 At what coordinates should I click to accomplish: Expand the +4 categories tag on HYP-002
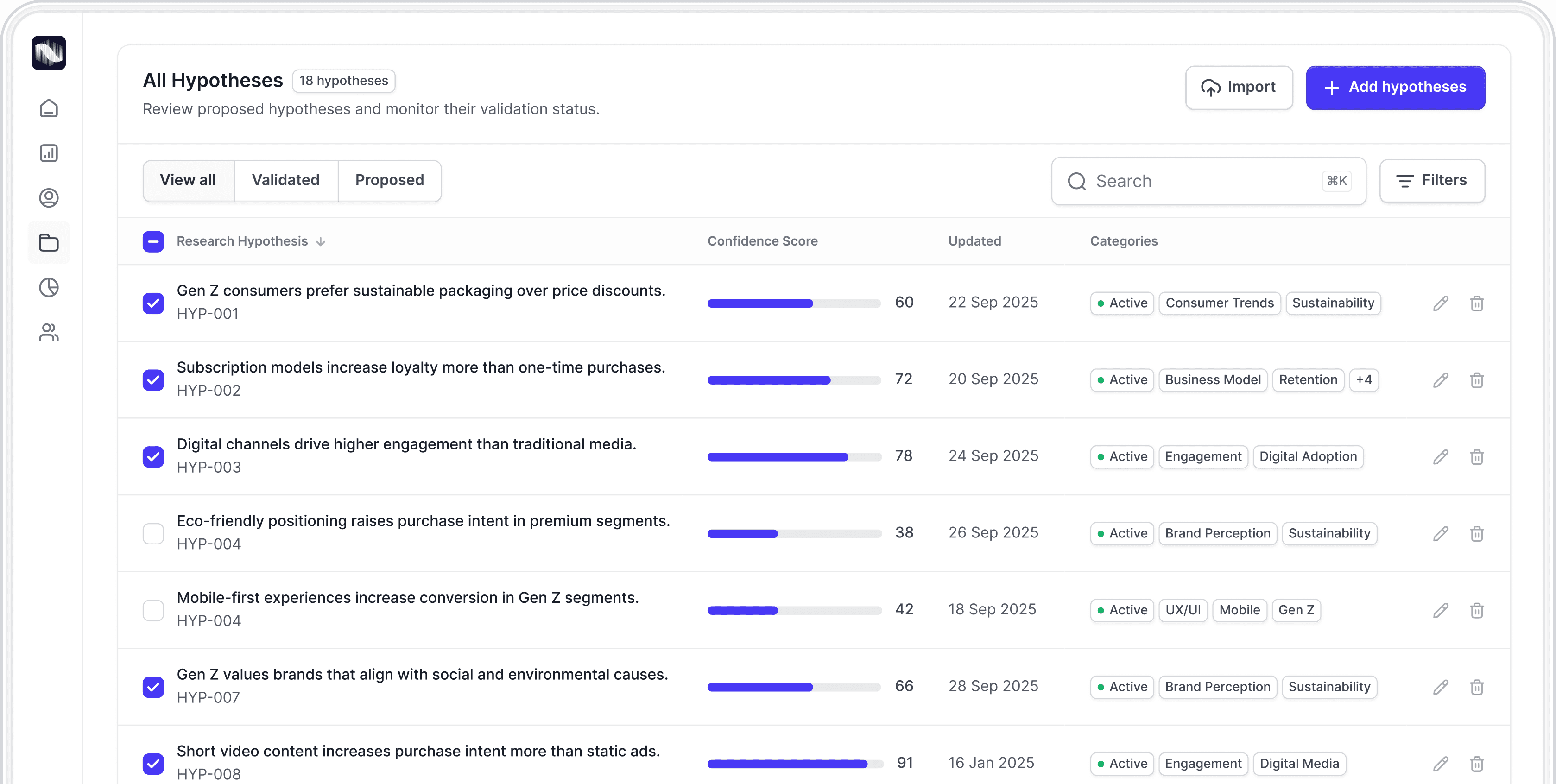(1363, 380)
